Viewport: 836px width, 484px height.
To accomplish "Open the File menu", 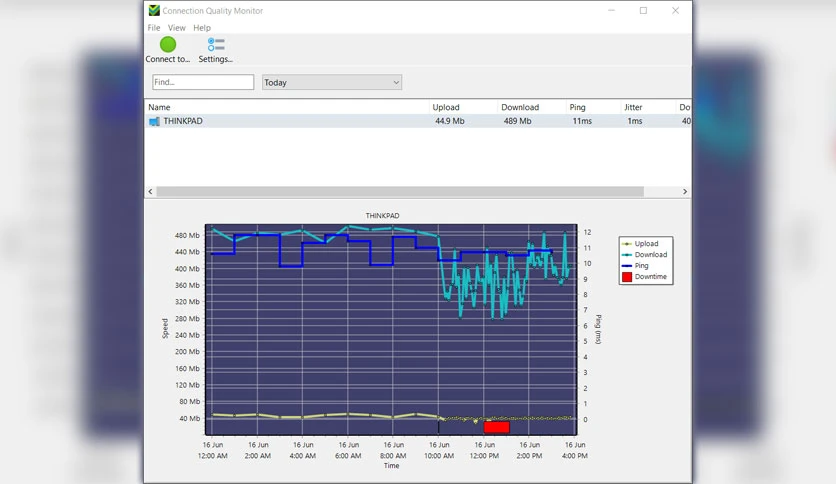I will (154, 28).
